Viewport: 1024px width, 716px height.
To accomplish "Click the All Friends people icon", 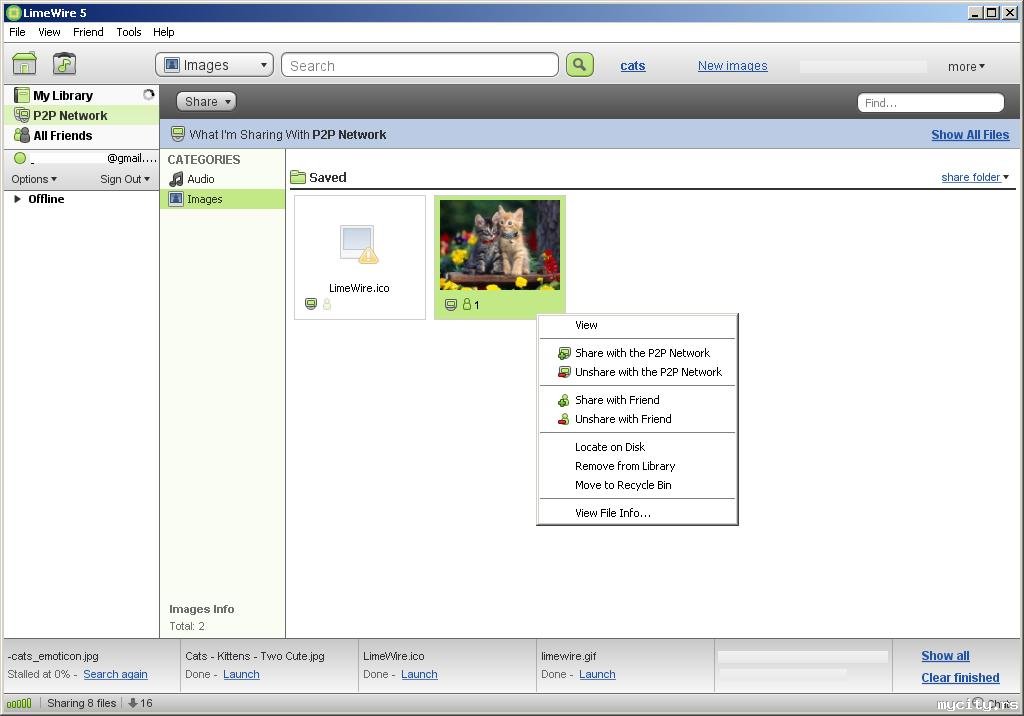I will point(22,135).
